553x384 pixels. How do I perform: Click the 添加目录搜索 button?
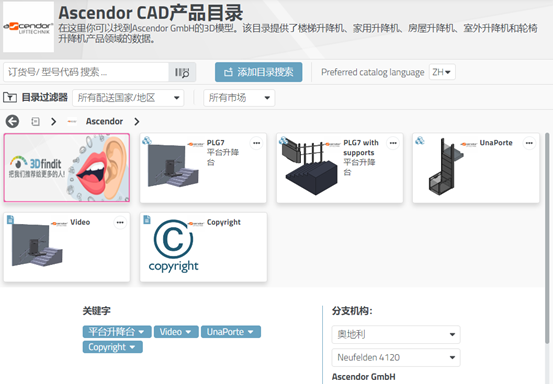pos(259,72)
